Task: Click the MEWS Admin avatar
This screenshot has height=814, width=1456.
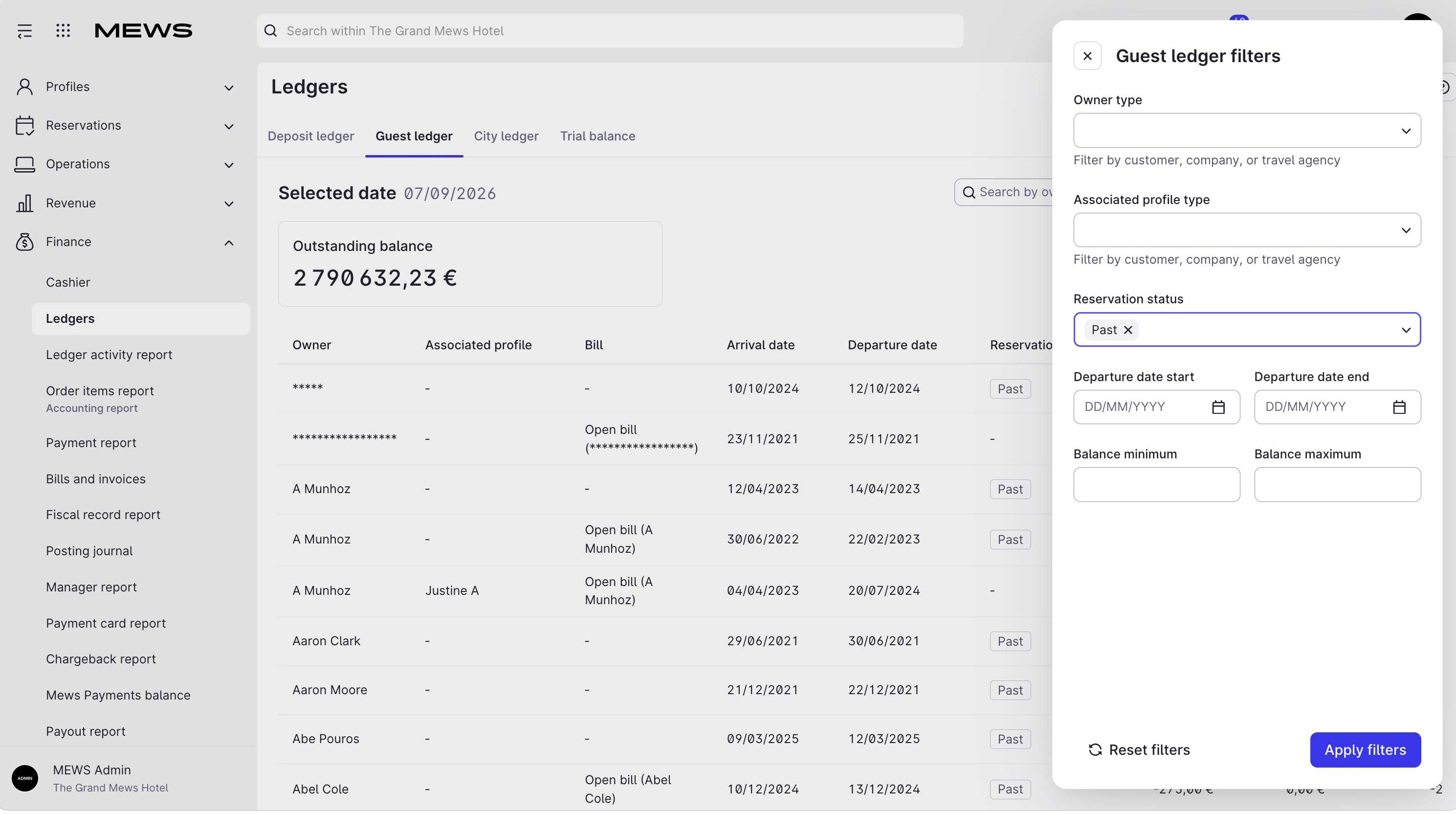Action: [25, 779]
